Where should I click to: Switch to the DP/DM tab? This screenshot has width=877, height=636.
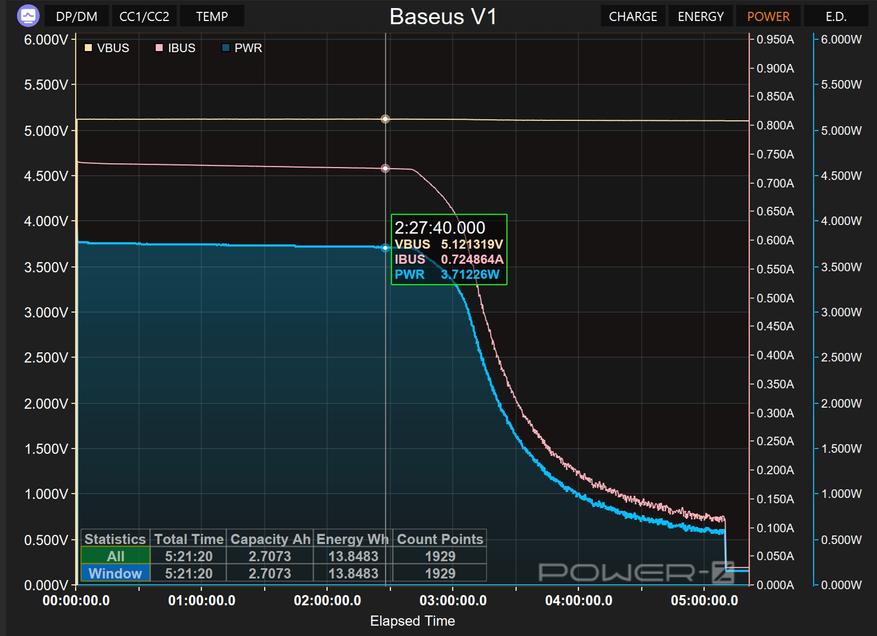77,16
